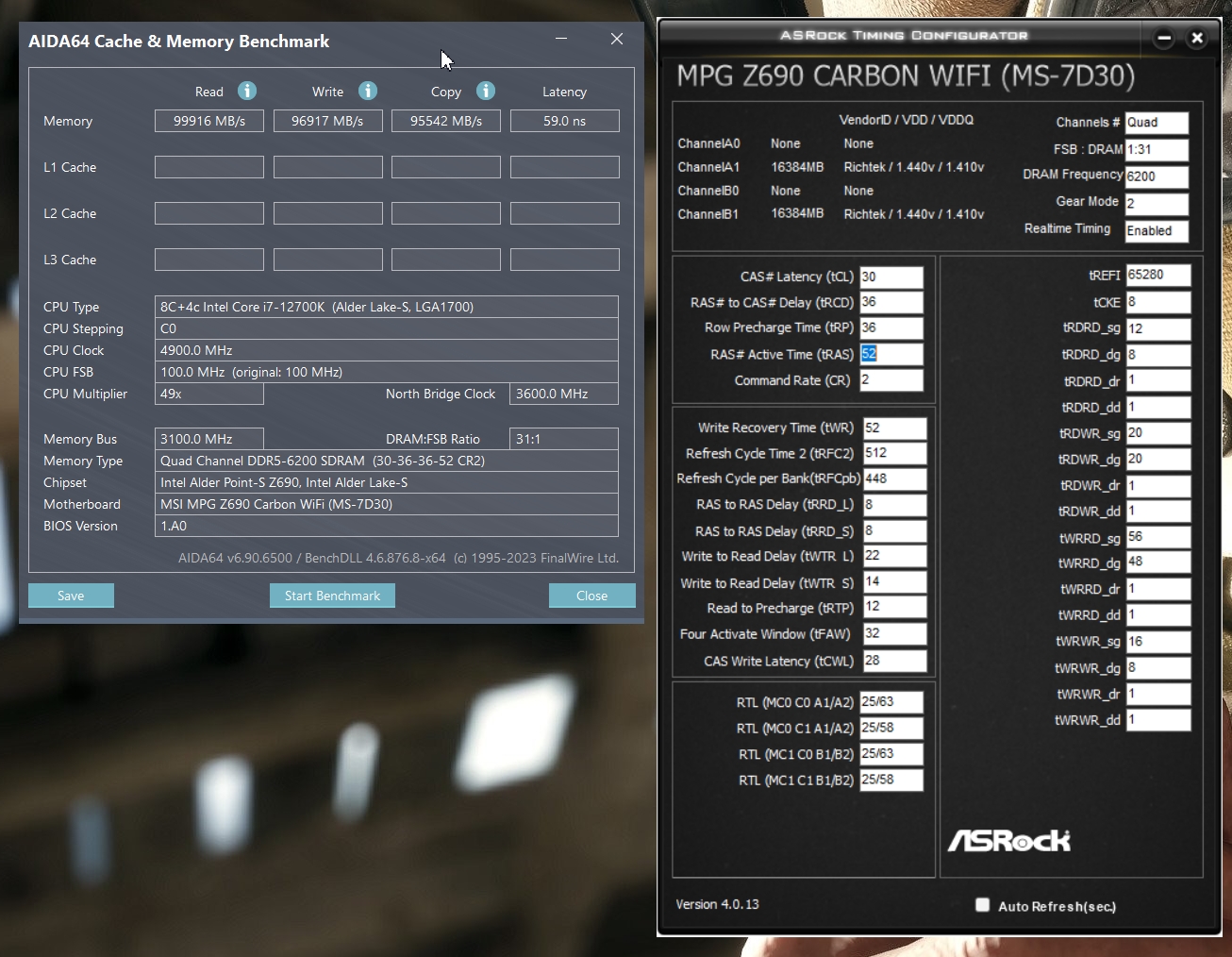
Task: Click the Command Rate (CR) field
Action: [891, 380]
